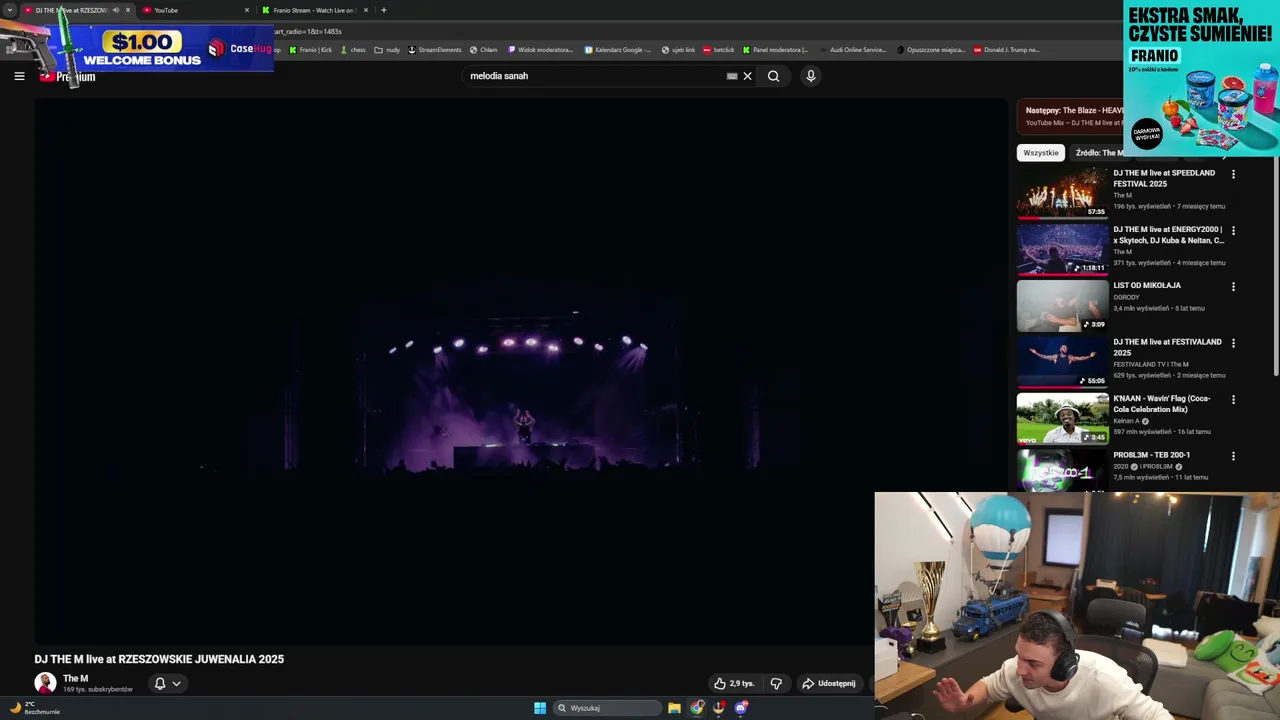
Task: Click the YouTube Premium logo
Action: 68,77
